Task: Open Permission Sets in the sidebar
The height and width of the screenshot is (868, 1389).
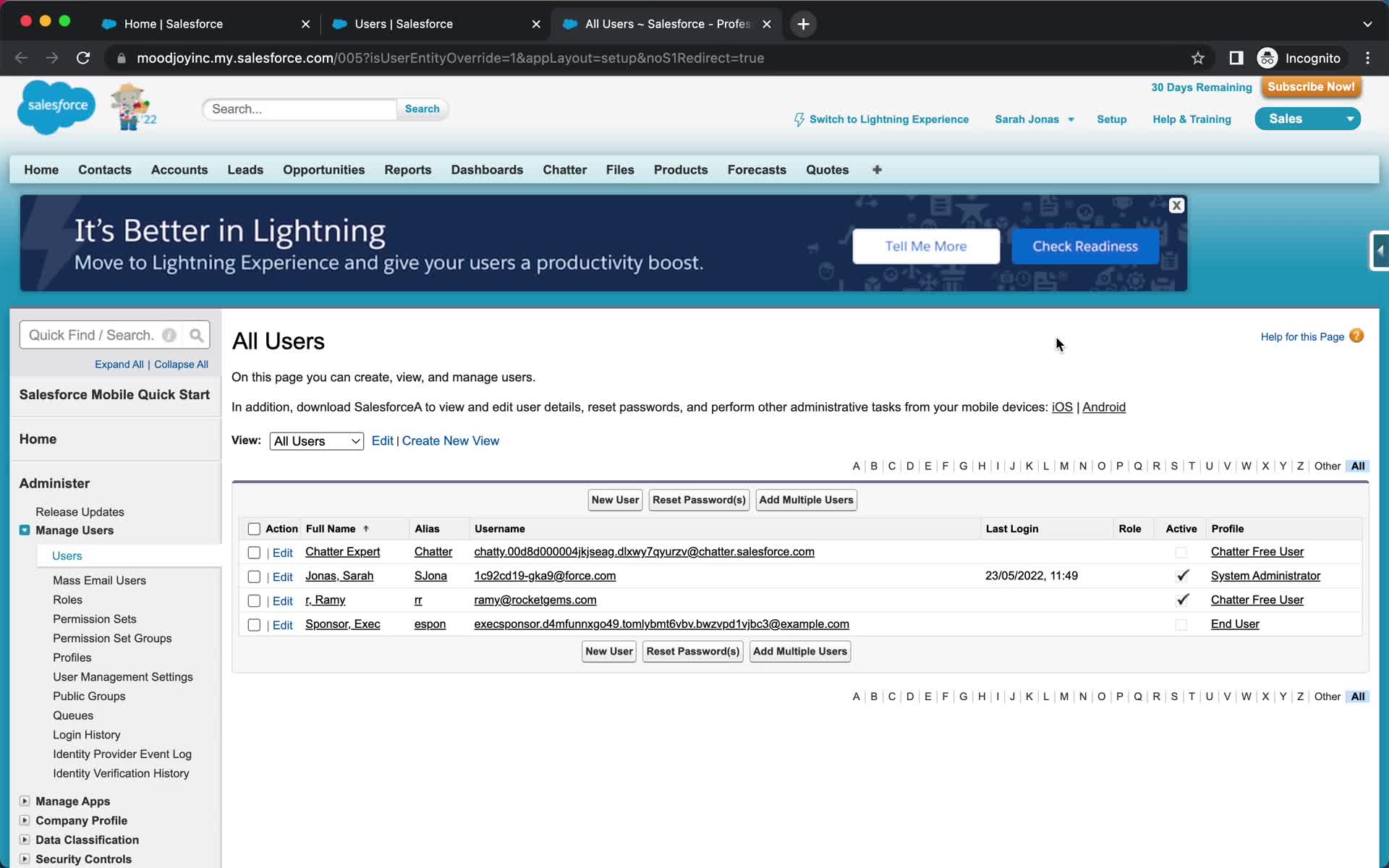Action: [95, 619]
